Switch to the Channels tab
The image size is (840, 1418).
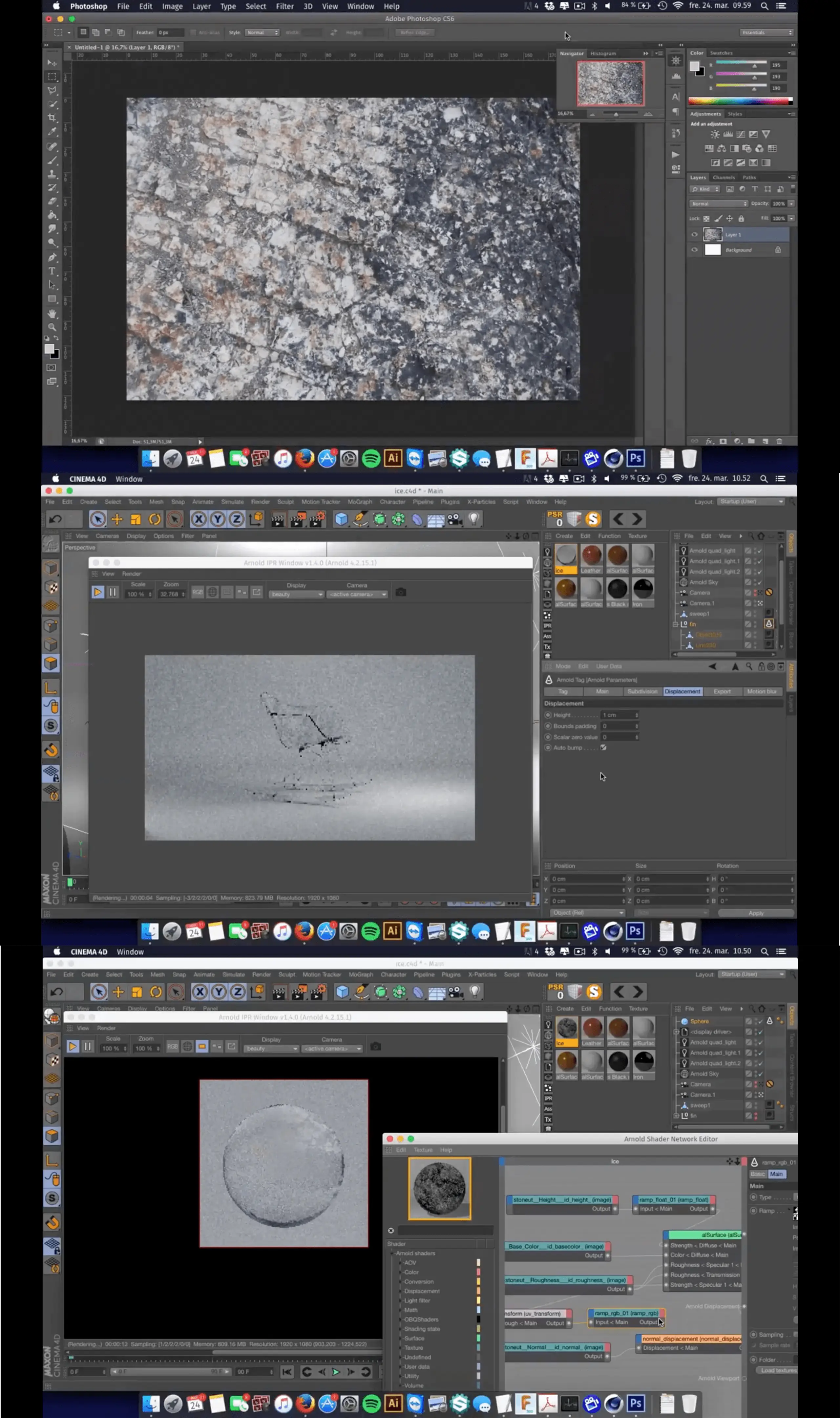(724, 177)
